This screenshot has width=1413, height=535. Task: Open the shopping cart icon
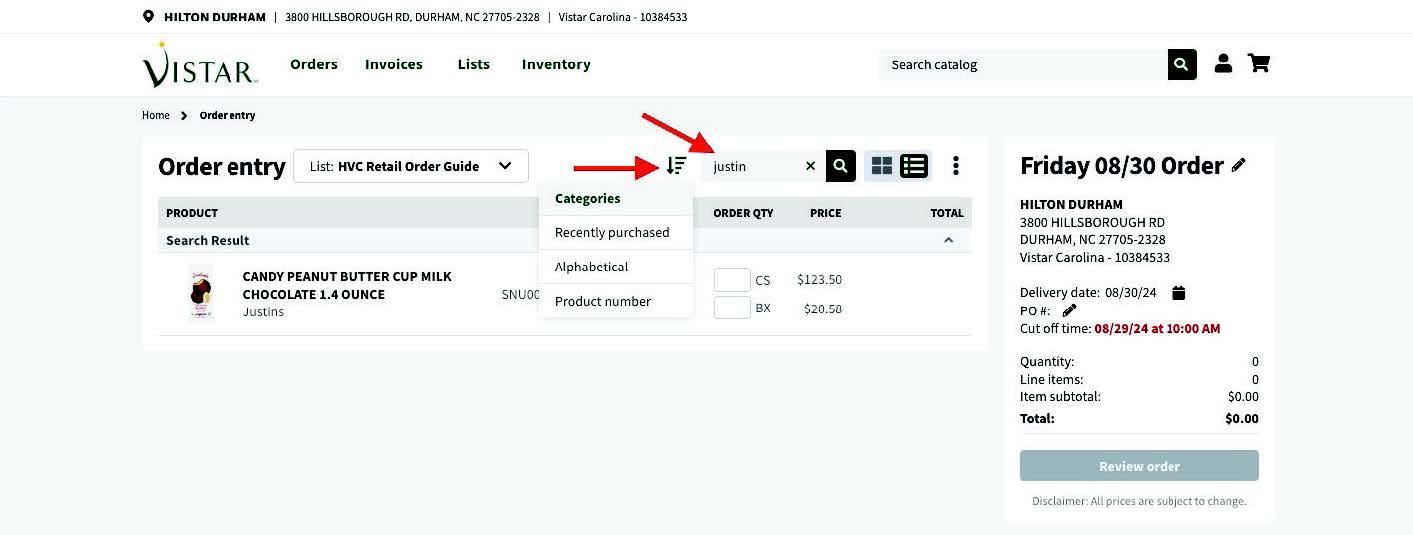point(1259,64)
